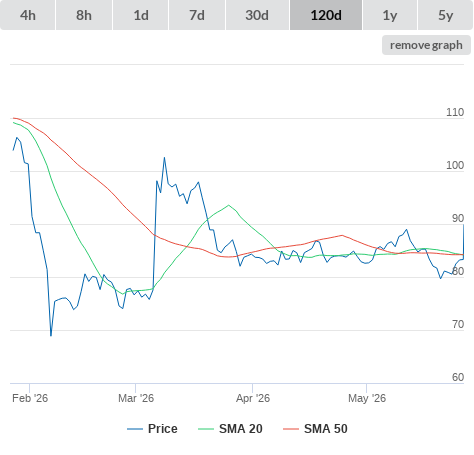Screen dimensions: 474x455
Task: Click the green SMA 20 legend marker
Action: [x=206, y=429]
